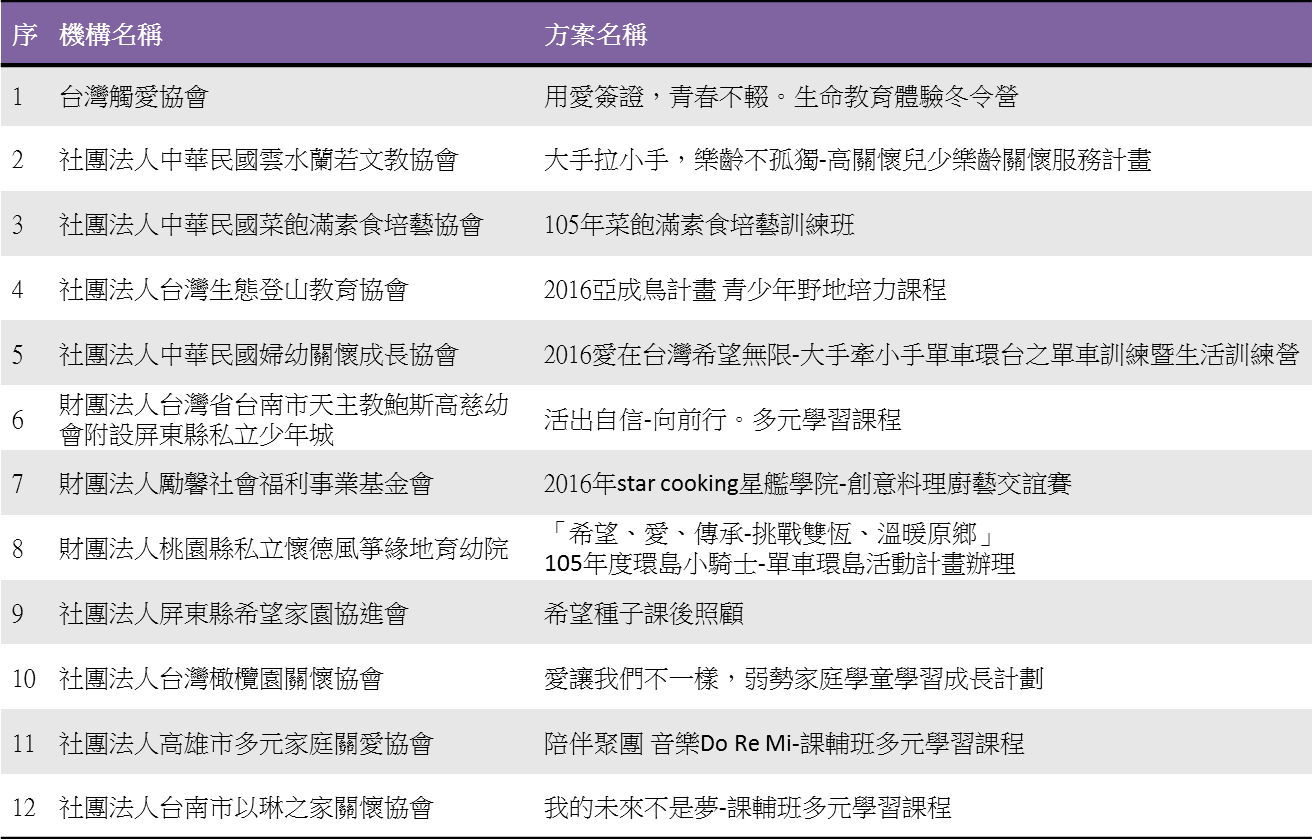Click 社團法人中華民國雲水蘭若文教協會 in row 2

(258, 160)
